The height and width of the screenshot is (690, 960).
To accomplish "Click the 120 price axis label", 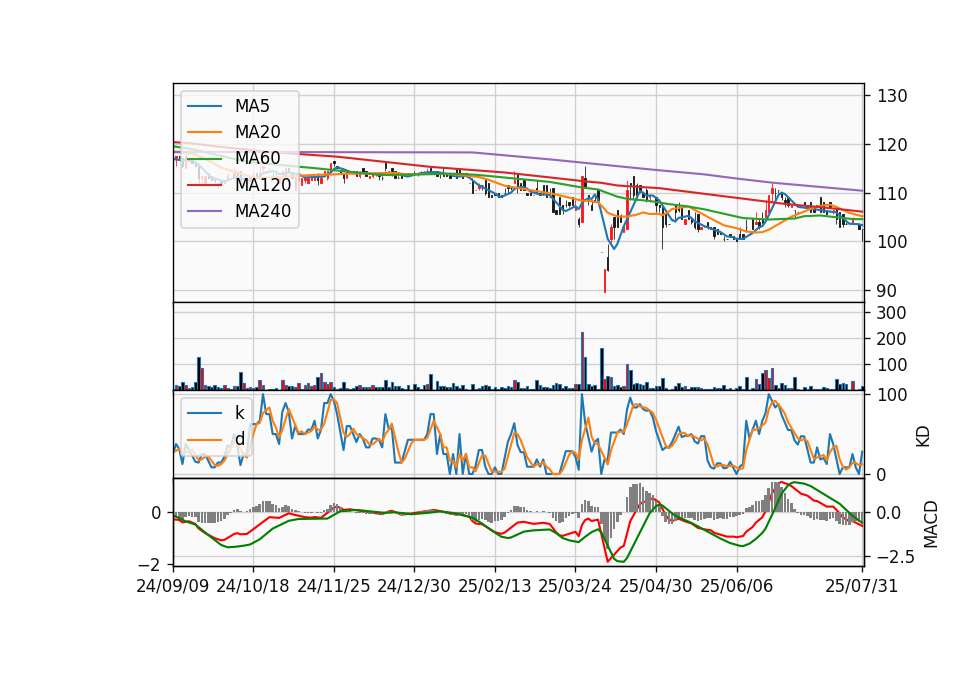I will click(x=893, y=145).
